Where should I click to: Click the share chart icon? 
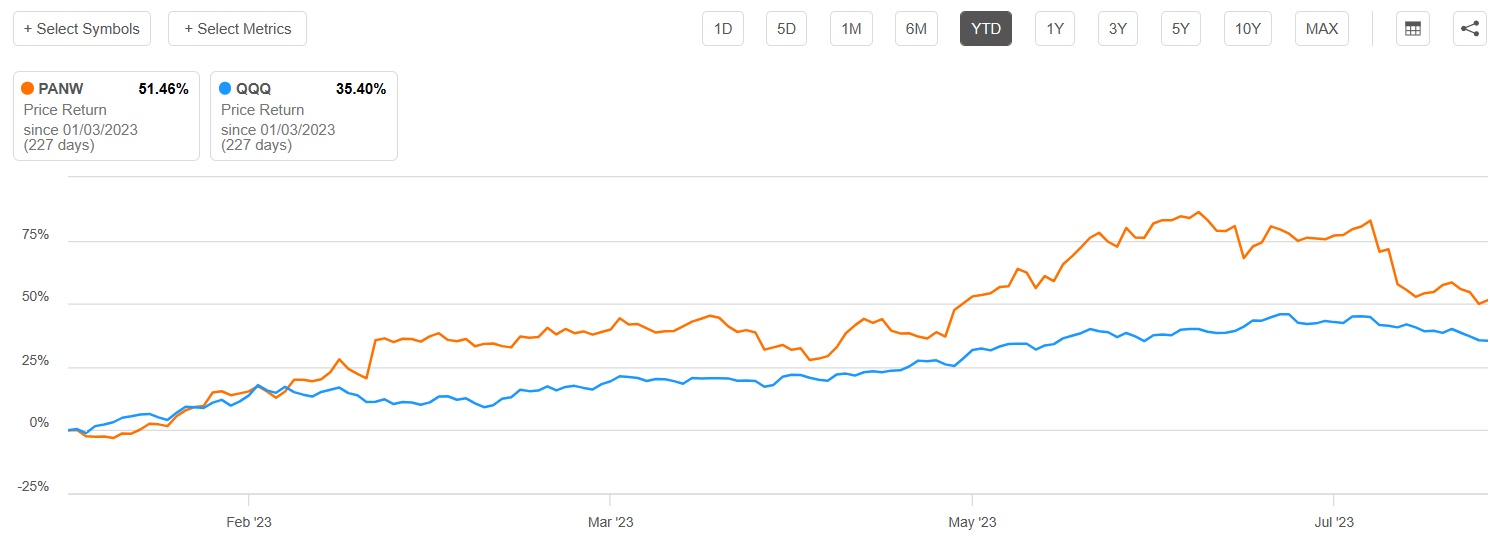[1469, 29]
